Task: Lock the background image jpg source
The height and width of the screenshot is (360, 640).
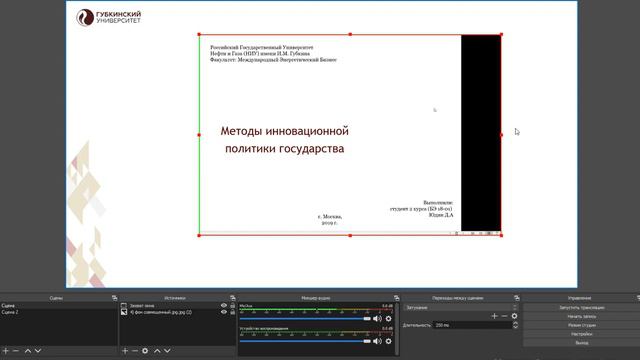Action: point(233,312)
